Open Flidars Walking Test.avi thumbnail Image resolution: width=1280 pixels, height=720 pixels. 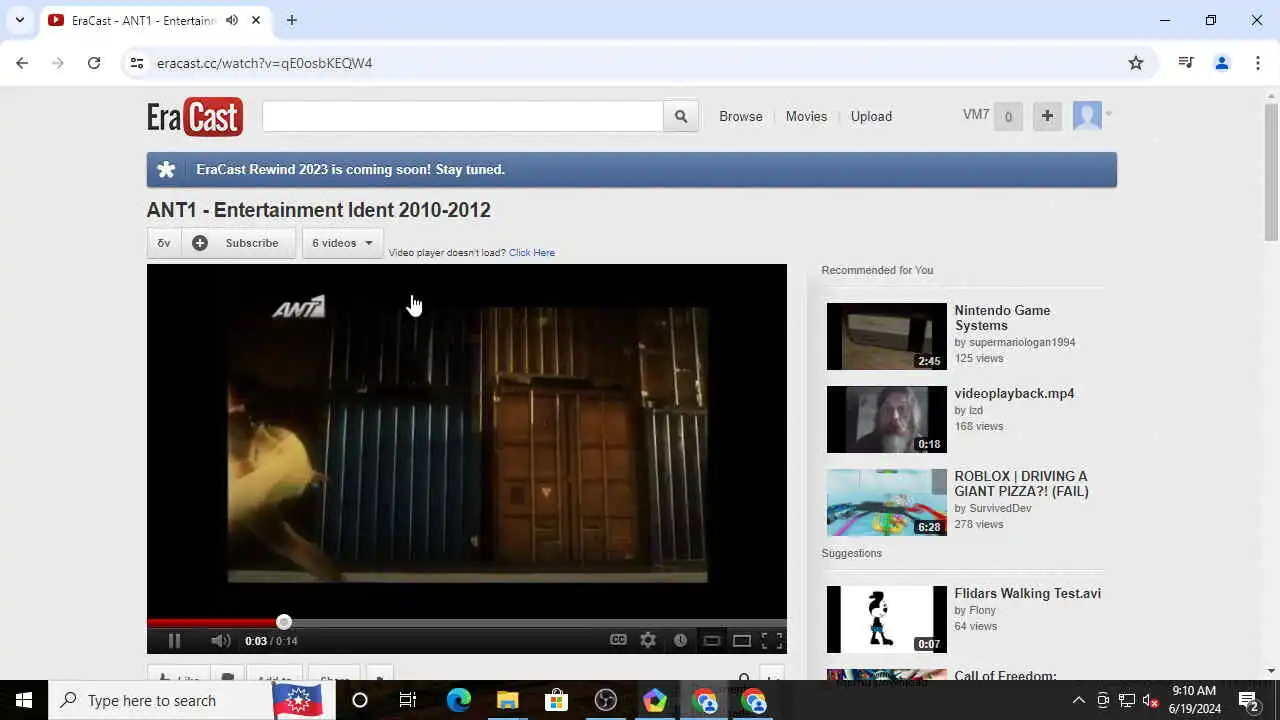887,619
